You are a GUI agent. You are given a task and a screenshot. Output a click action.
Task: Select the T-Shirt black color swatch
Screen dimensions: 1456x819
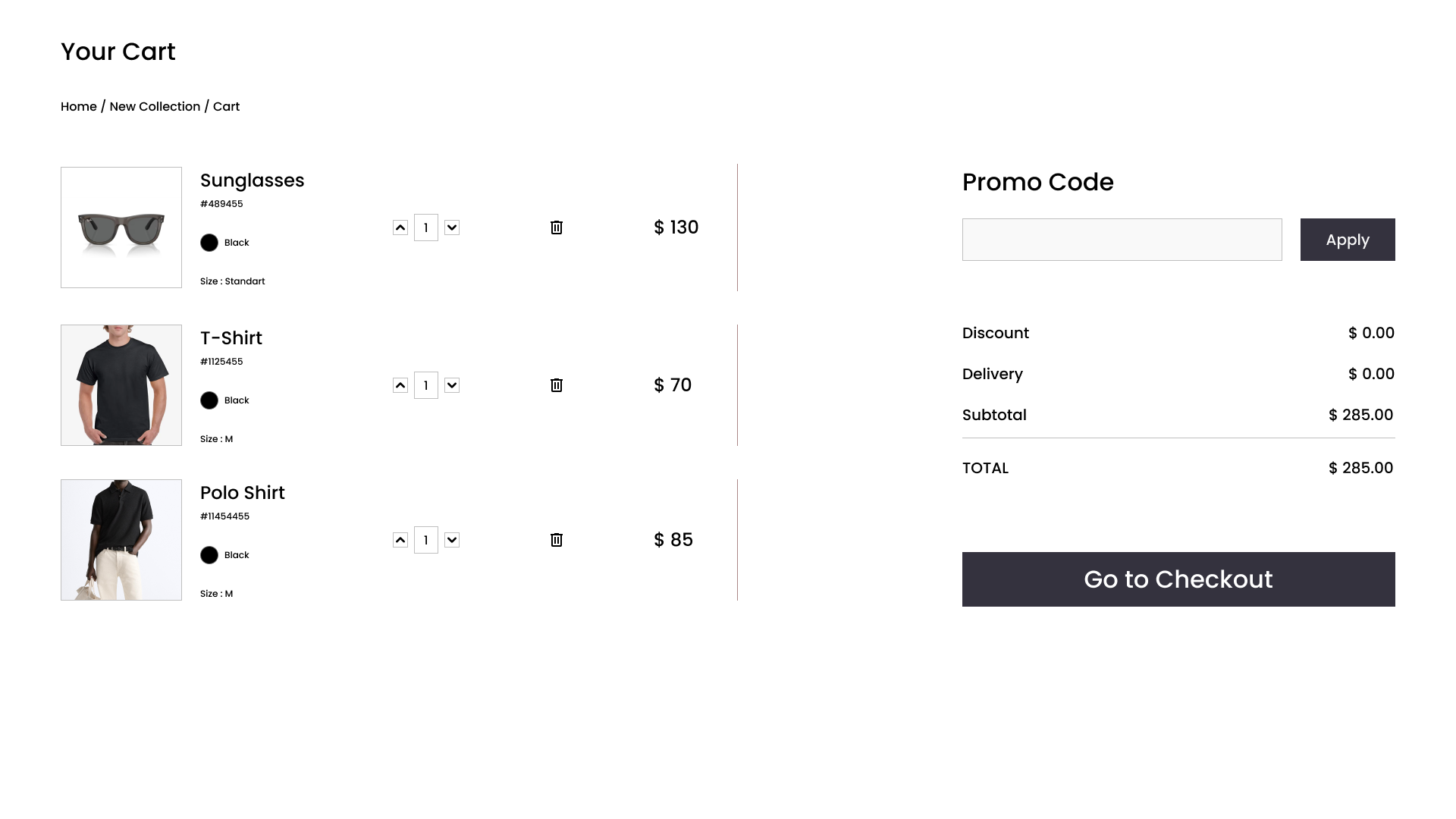point(209,400)
